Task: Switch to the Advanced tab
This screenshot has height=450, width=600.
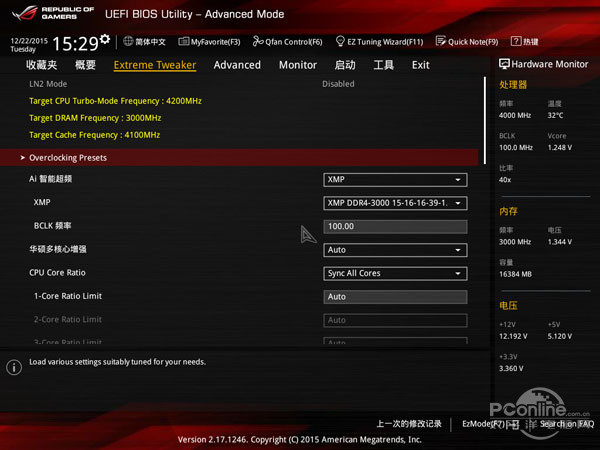Action: 237,65
